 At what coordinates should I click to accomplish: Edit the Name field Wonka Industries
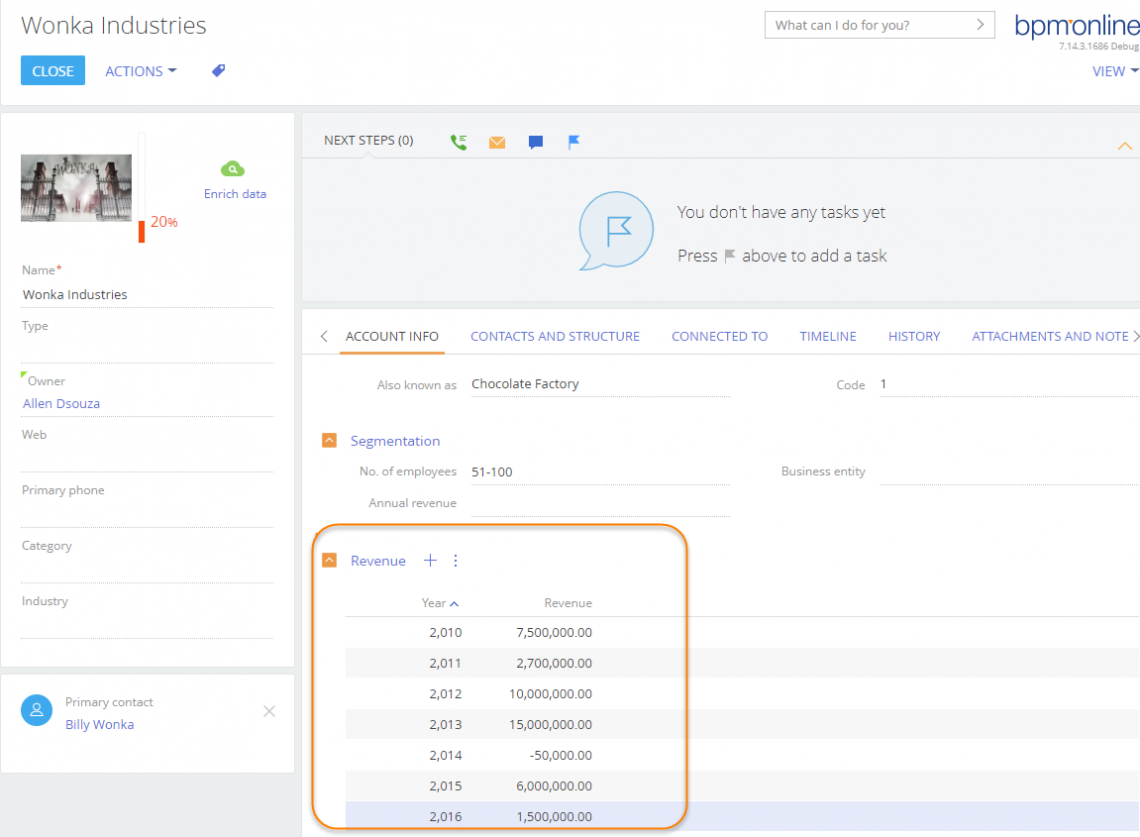148,295
